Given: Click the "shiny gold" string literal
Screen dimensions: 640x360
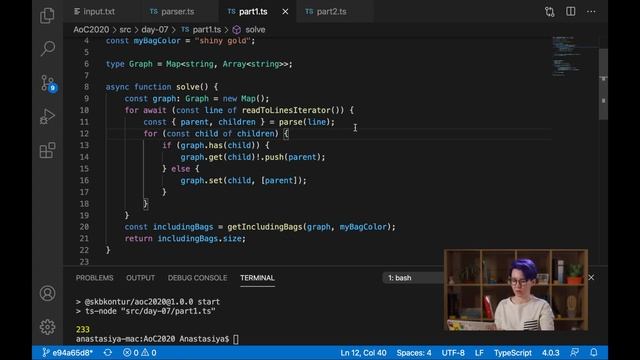Looking at the screenshot, I should (x=222, y=41).
